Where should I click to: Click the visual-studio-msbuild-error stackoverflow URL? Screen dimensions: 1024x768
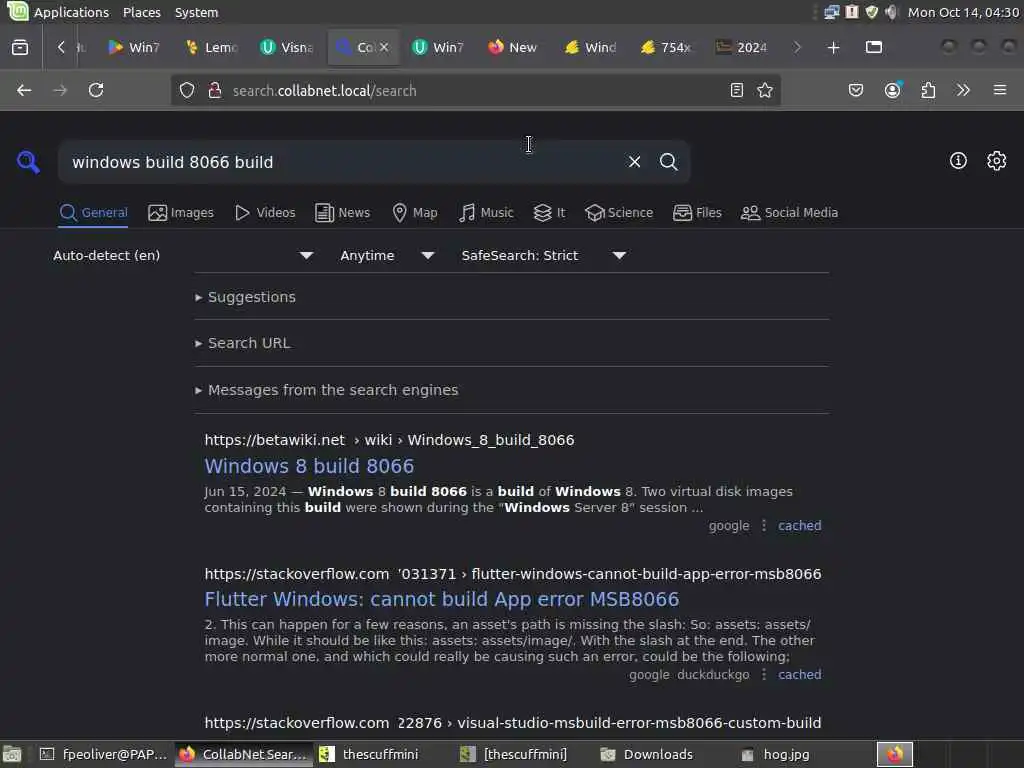[513, 722]
